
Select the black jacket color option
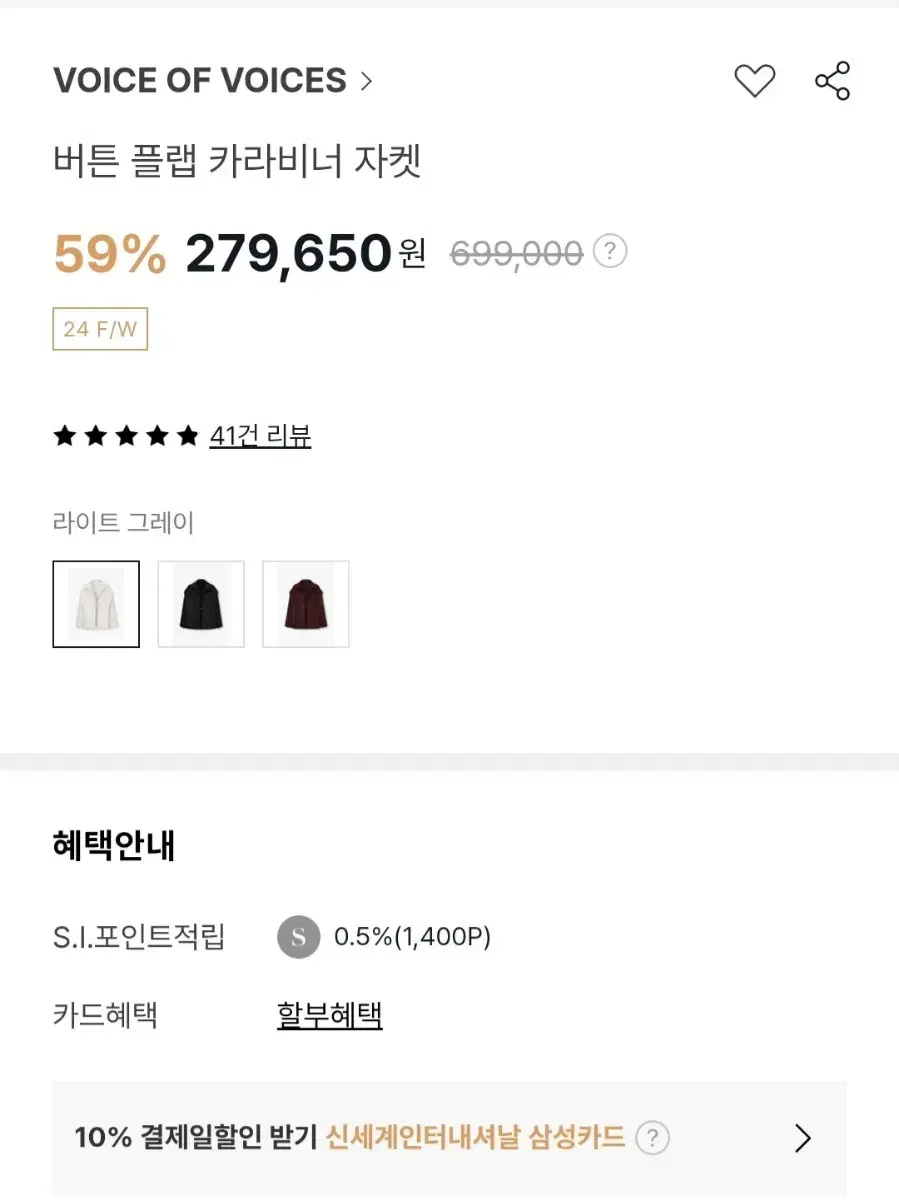tap(201, 604)
